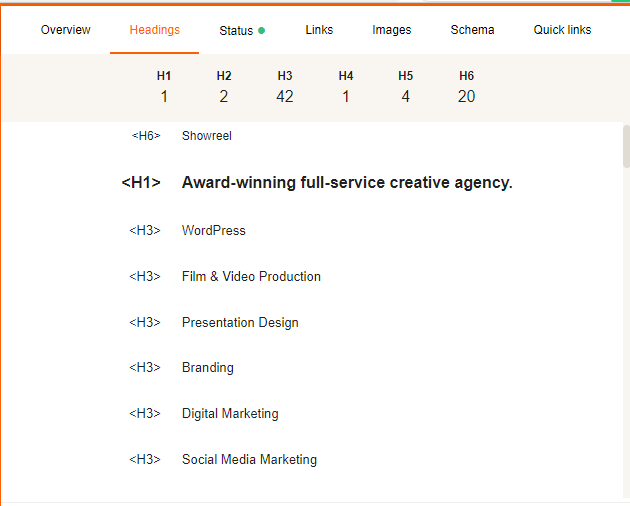The image size is (630, 506).
Task: Click the Film & Video Production heading
Action: coord(251,277)
